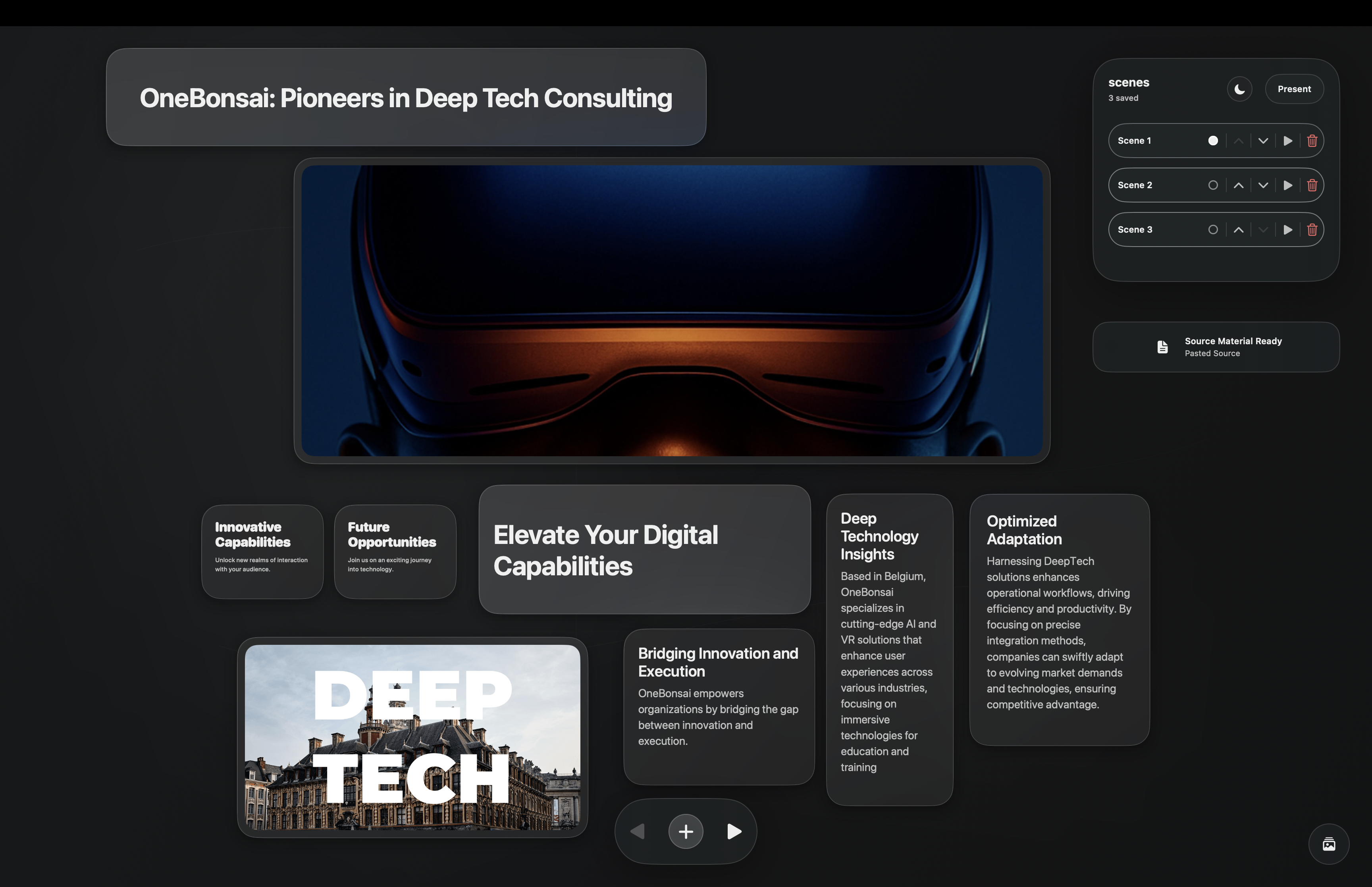
Task: Open the image gallery icon at bottom right
Action: [1329, 845]
